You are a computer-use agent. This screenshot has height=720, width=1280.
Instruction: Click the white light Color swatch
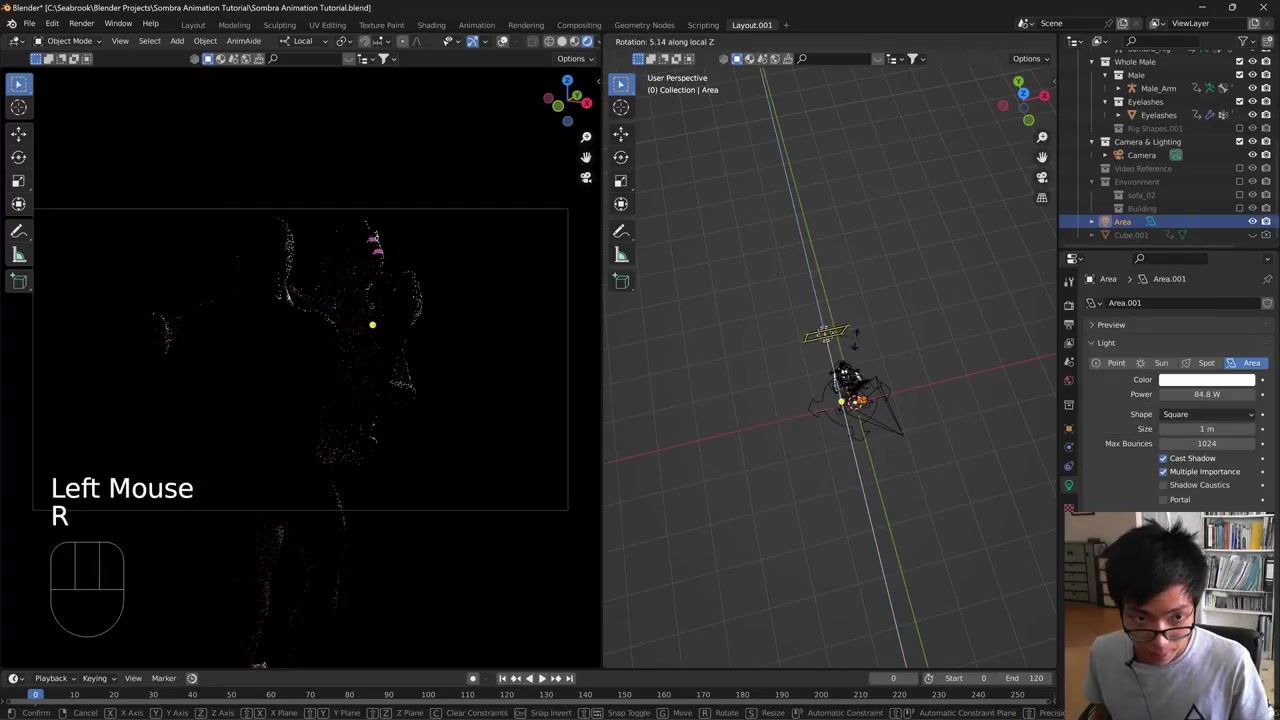coord(1206,380)
